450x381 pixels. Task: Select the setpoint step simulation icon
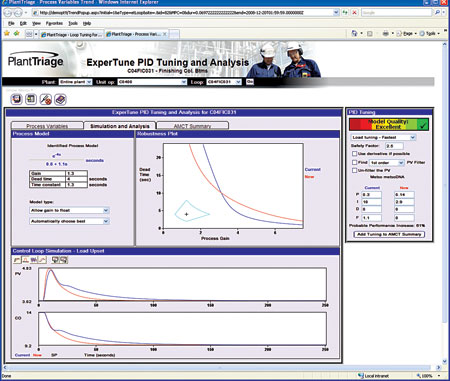point(17,260)
